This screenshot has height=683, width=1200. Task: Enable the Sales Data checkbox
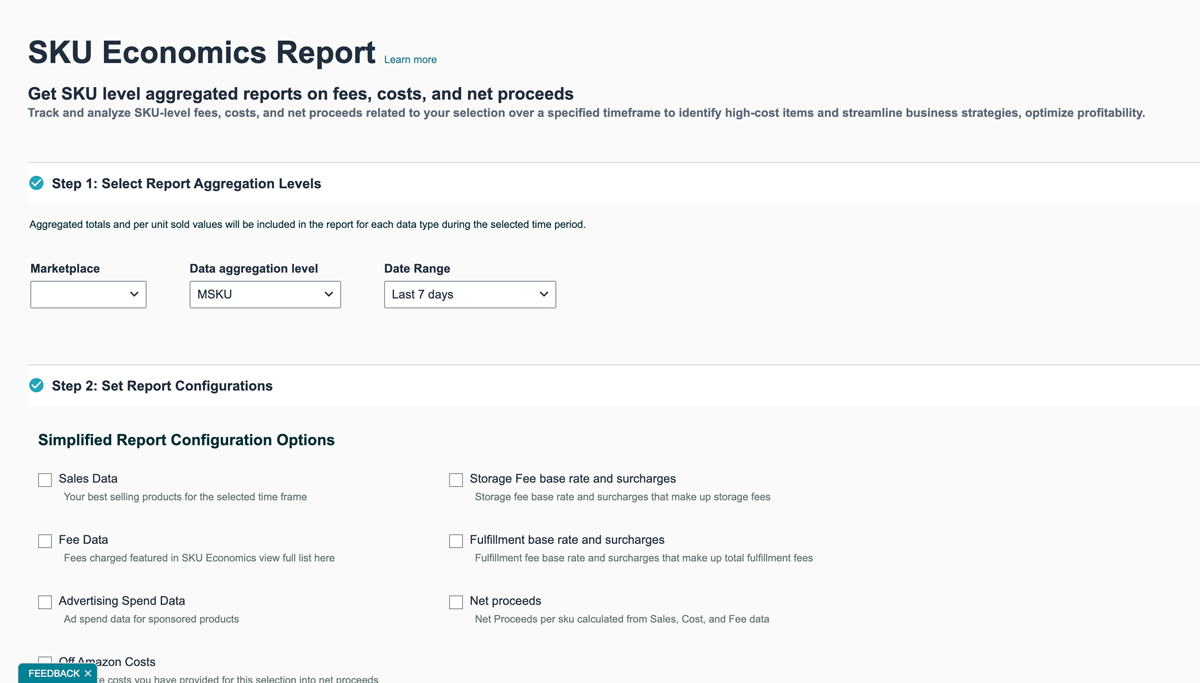point(44,479)
